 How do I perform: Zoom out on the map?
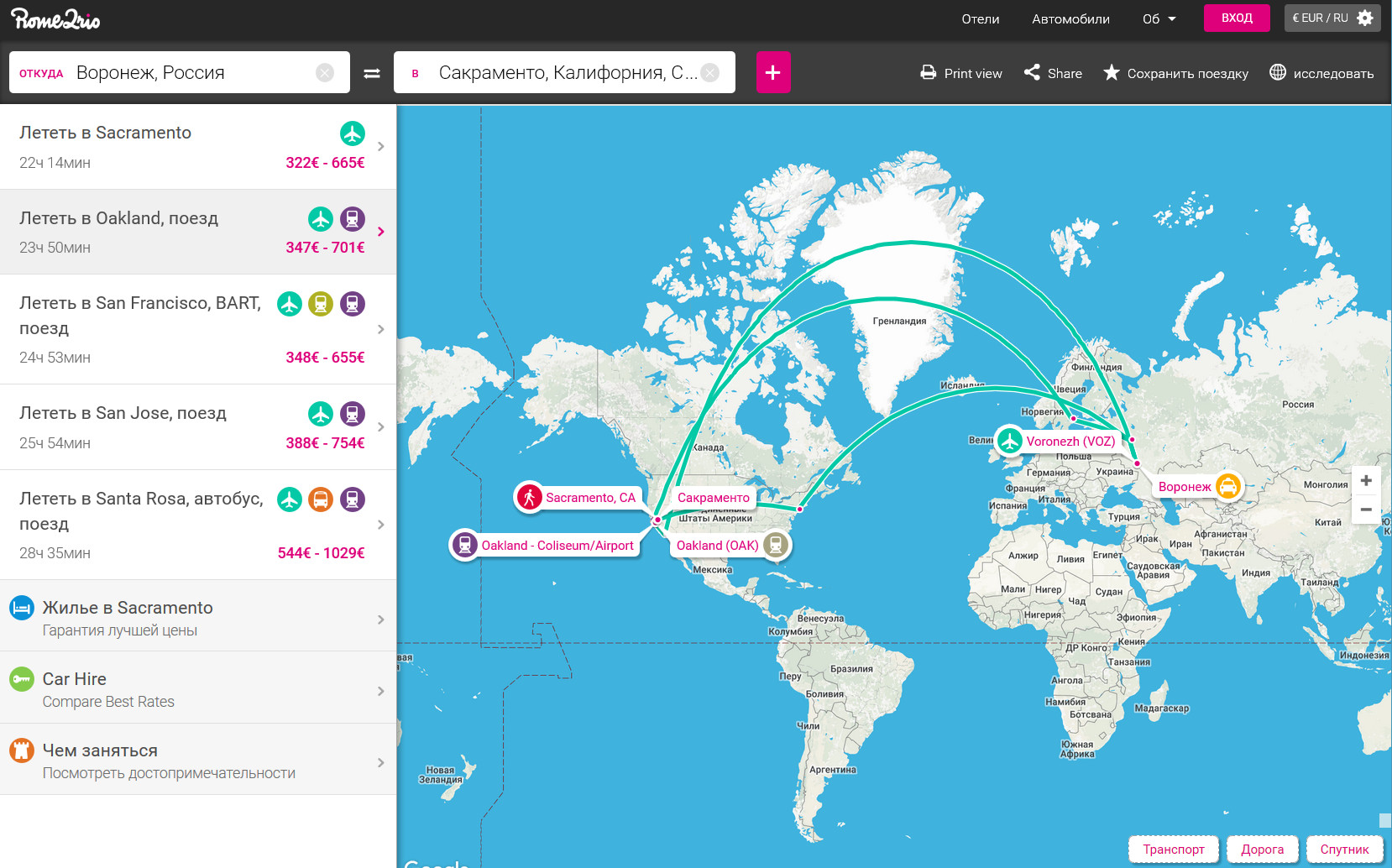click(1366, 510)
